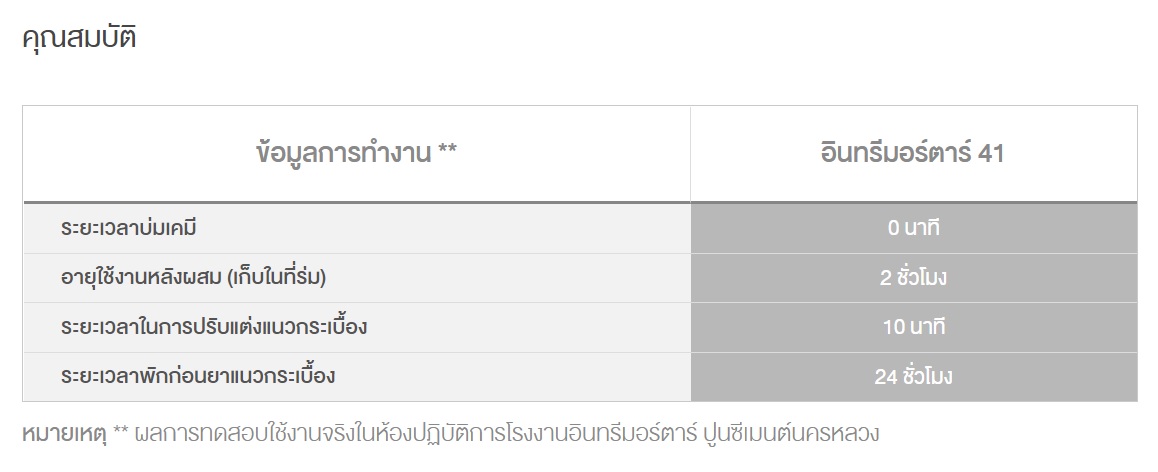Click the double asterisk in the table header
This screenshot has width=1158, height=472.
[448, 149]
